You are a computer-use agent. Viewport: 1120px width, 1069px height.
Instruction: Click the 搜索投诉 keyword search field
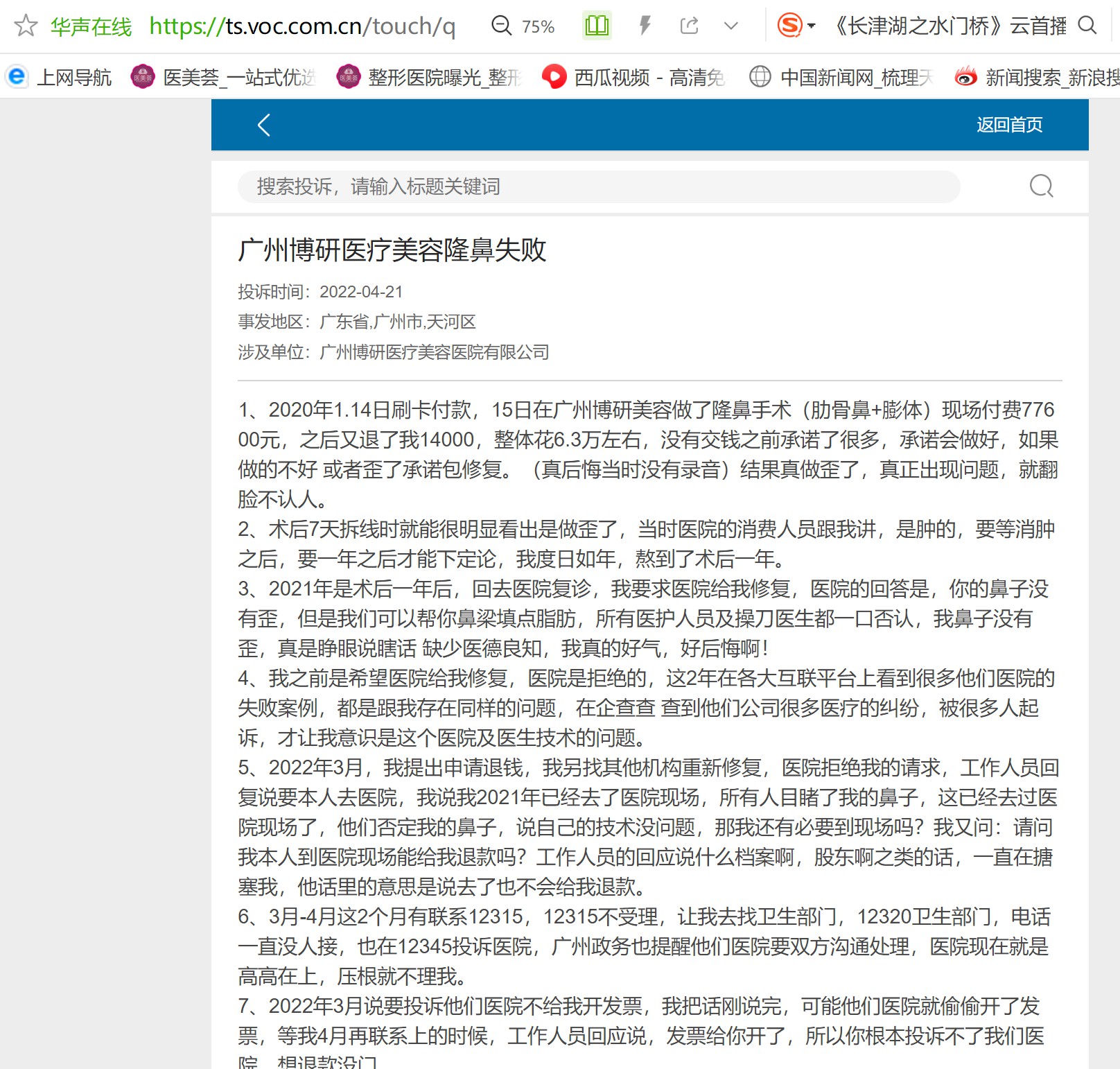[x=599, y=186]
